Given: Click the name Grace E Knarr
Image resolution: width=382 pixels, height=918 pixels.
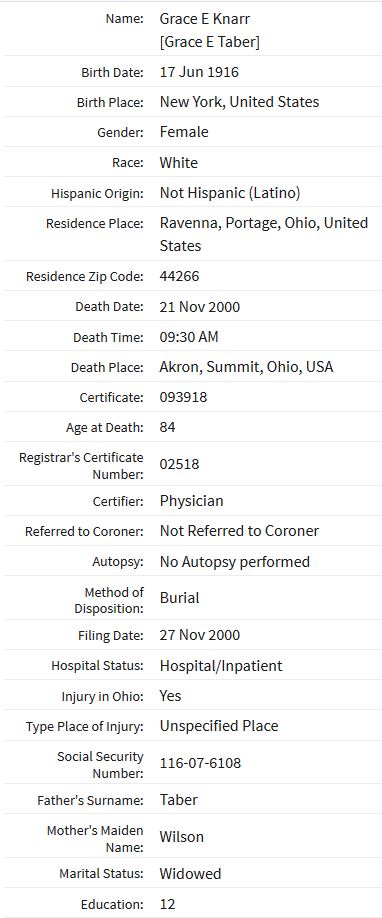Looking at the screenshot, I should [x=204, y=19].
